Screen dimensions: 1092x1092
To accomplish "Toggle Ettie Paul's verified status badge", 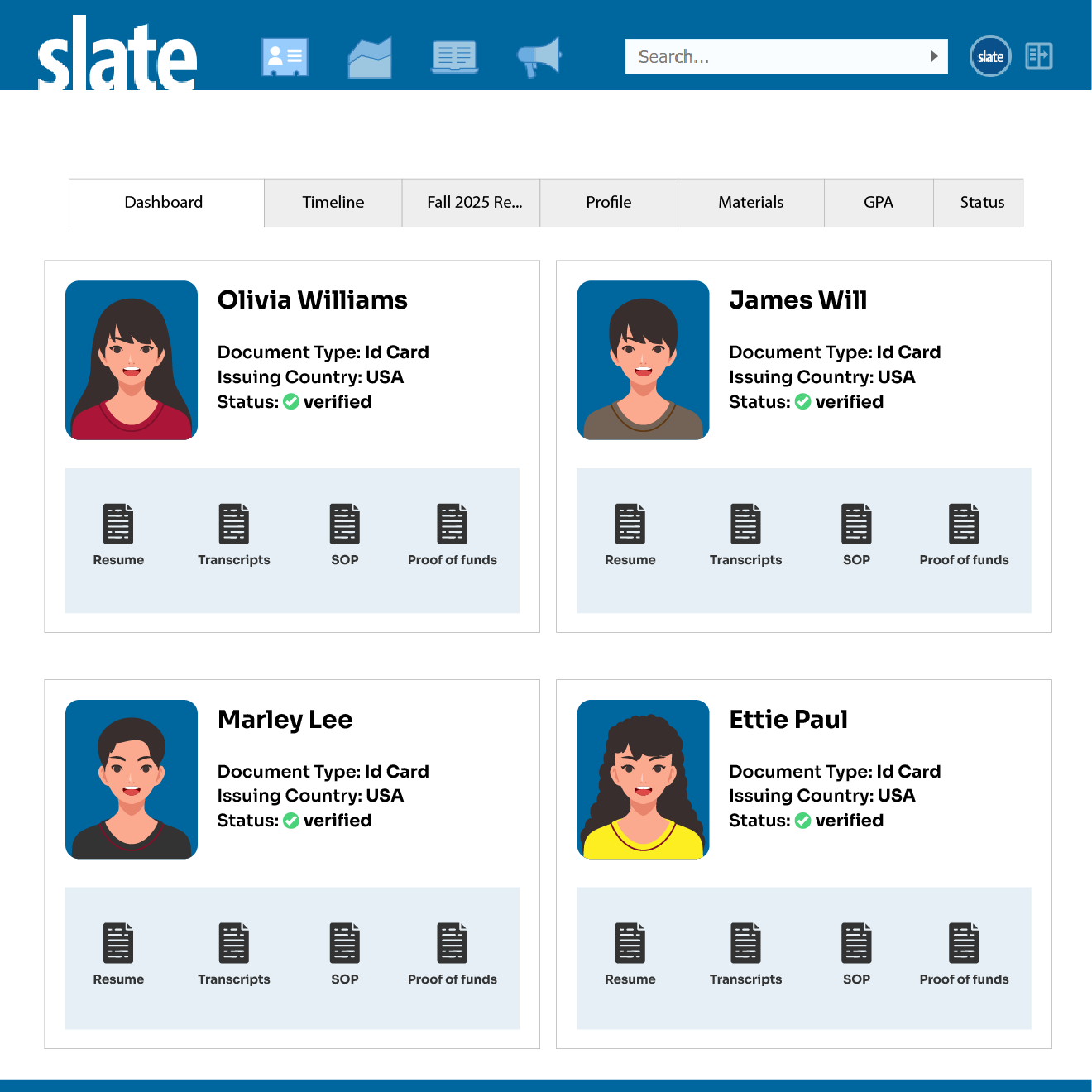I will (x=803, y=821).
